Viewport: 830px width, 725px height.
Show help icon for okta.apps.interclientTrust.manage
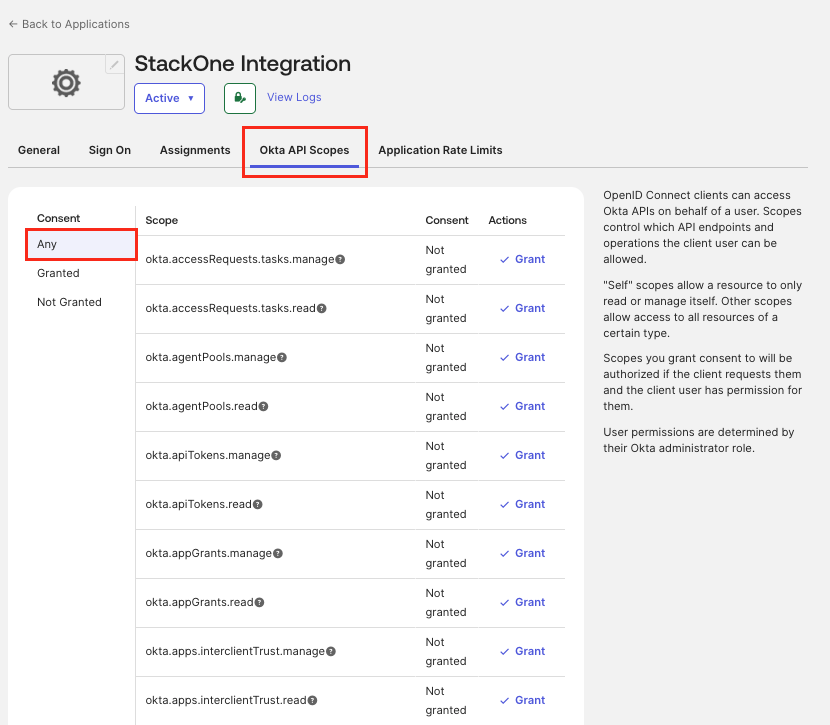tap(331, 651)
